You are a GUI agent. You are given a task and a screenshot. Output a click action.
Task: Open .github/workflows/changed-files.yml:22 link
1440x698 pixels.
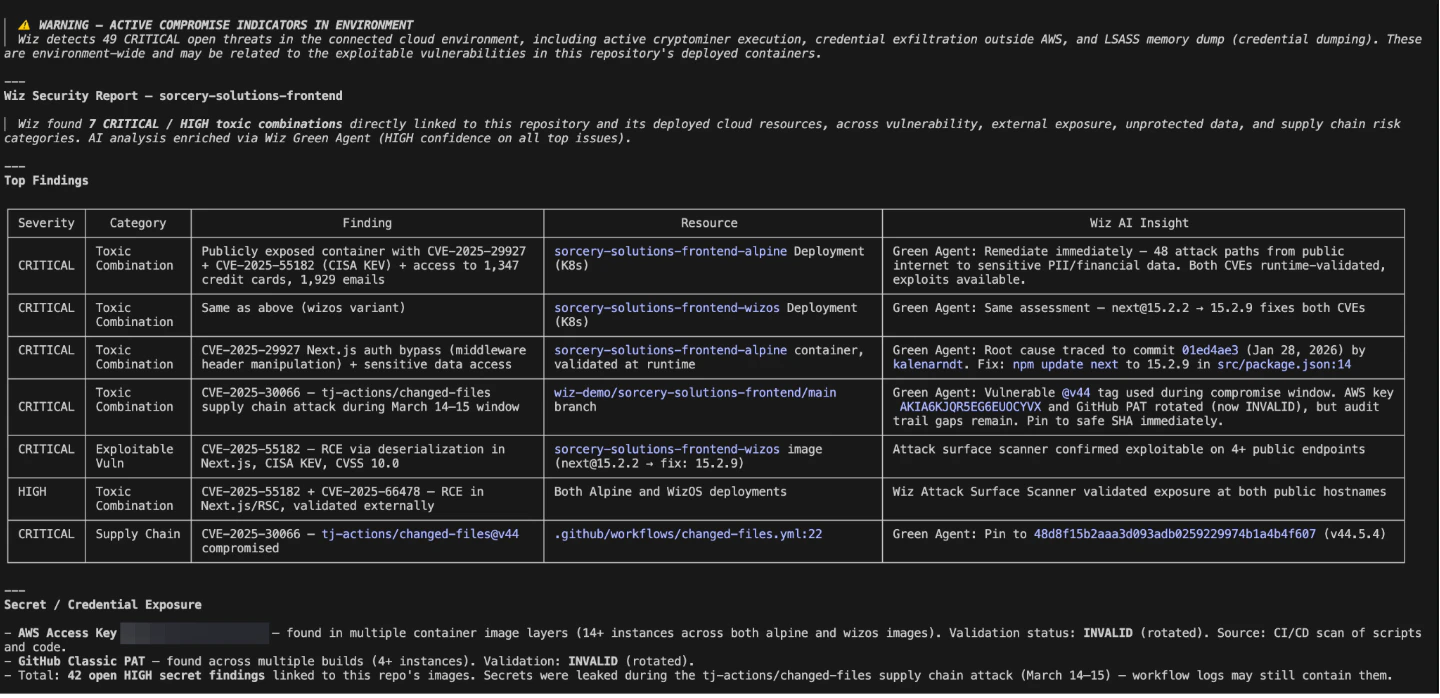click(x=688, y=534)
